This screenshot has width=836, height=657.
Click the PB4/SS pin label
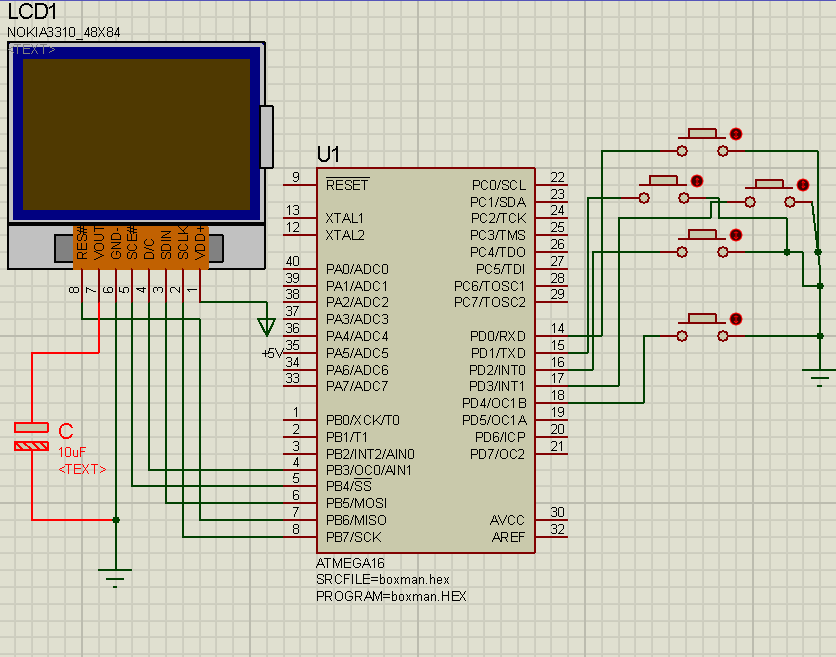349,486
